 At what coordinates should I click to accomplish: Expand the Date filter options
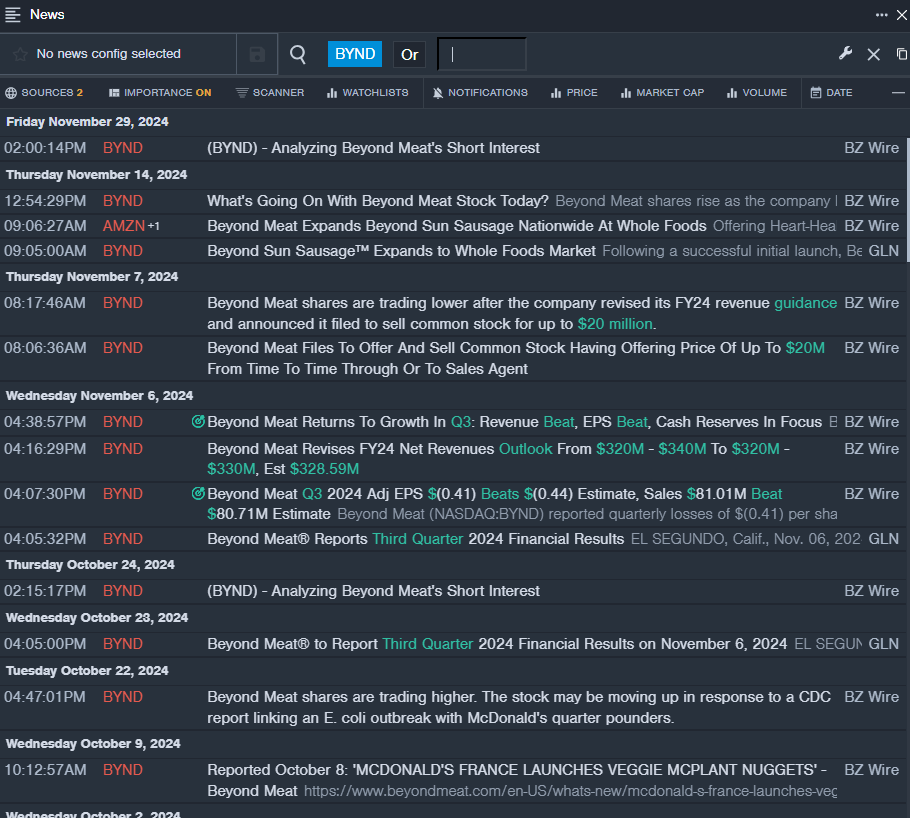[831, 93]
